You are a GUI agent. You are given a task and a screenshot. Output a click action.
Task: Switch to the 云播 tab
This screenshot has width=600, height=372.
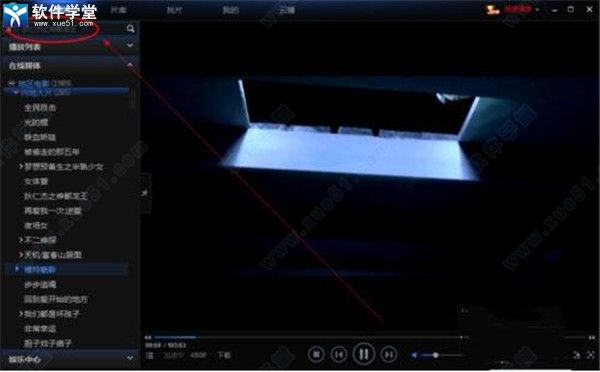click(287, 10)
